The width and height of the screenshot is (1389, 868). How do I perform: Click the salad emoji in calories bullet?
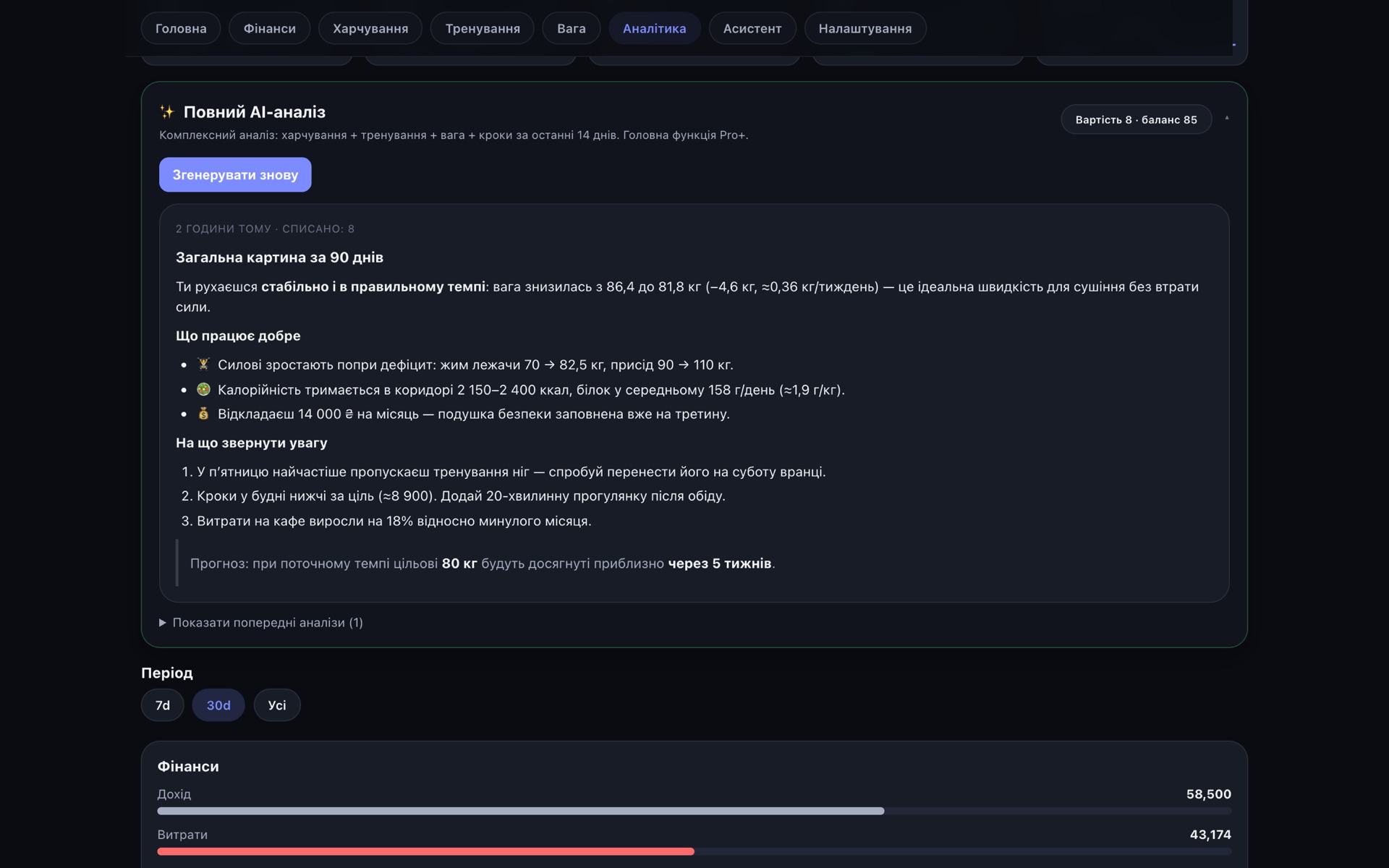coord(203,389)
